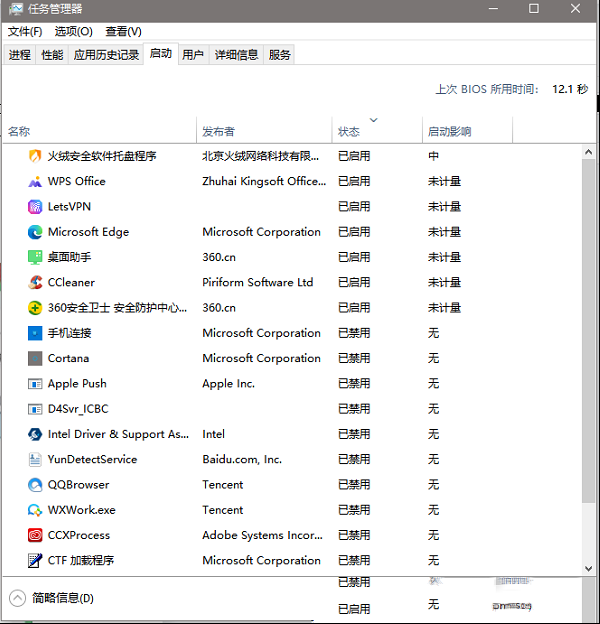The width and height of the screenshot is (600, 624).
Task: Click the YunDetectService icon
Action: [x=35, y=459]
